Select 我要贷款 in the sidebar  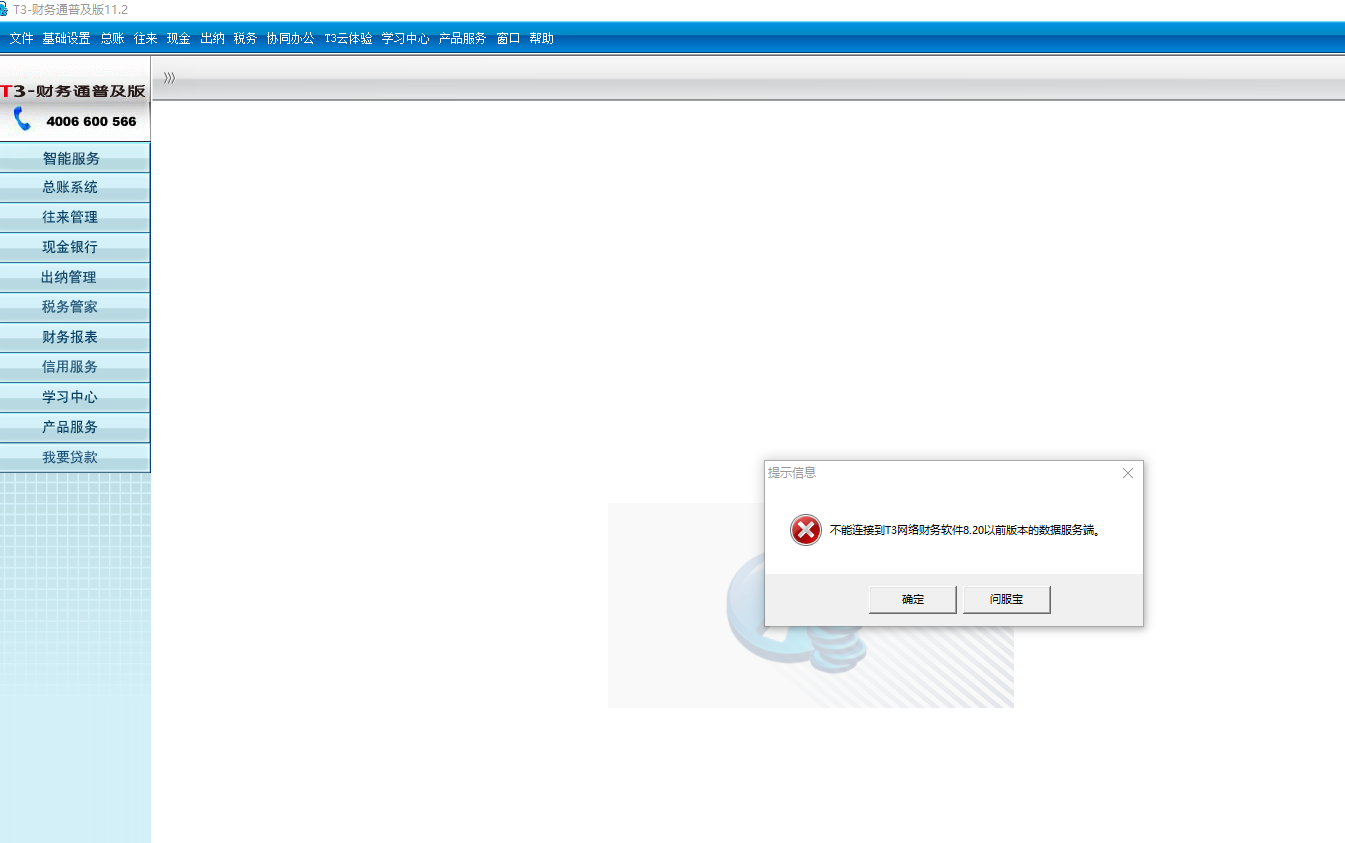pos(75,457)
